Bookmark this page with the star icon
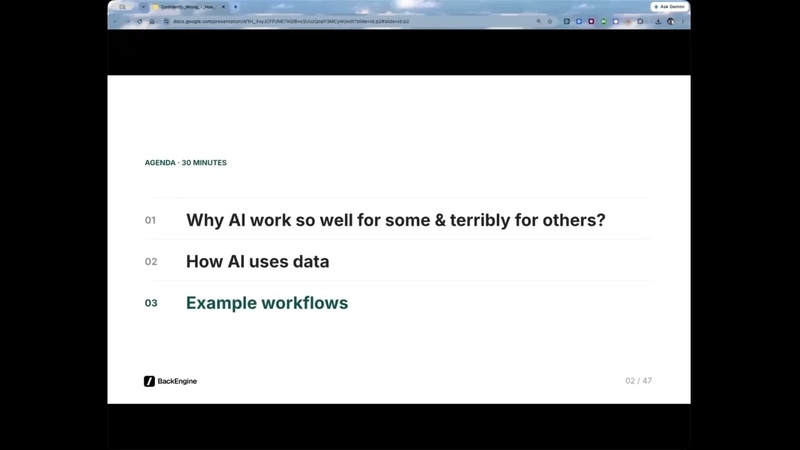This screenshot has width=800, height=450. [550, 21]
